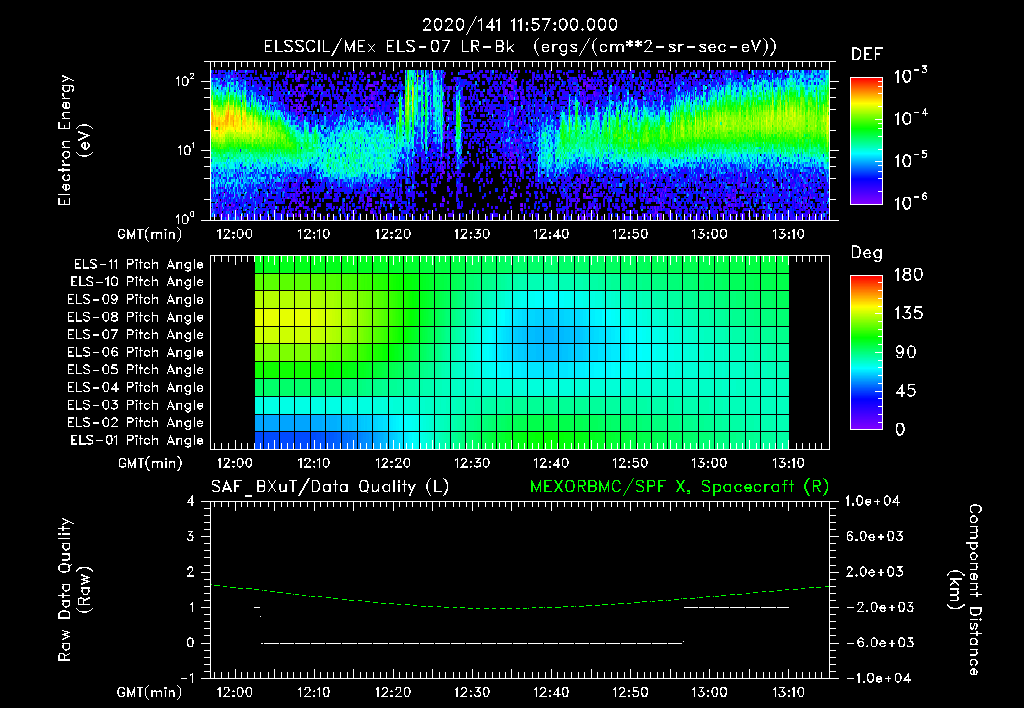This screenshot has height=708, width=1024.
Task: Click the SAF_BXuT/Data Quality (L) label
Action: coord(330,487)
